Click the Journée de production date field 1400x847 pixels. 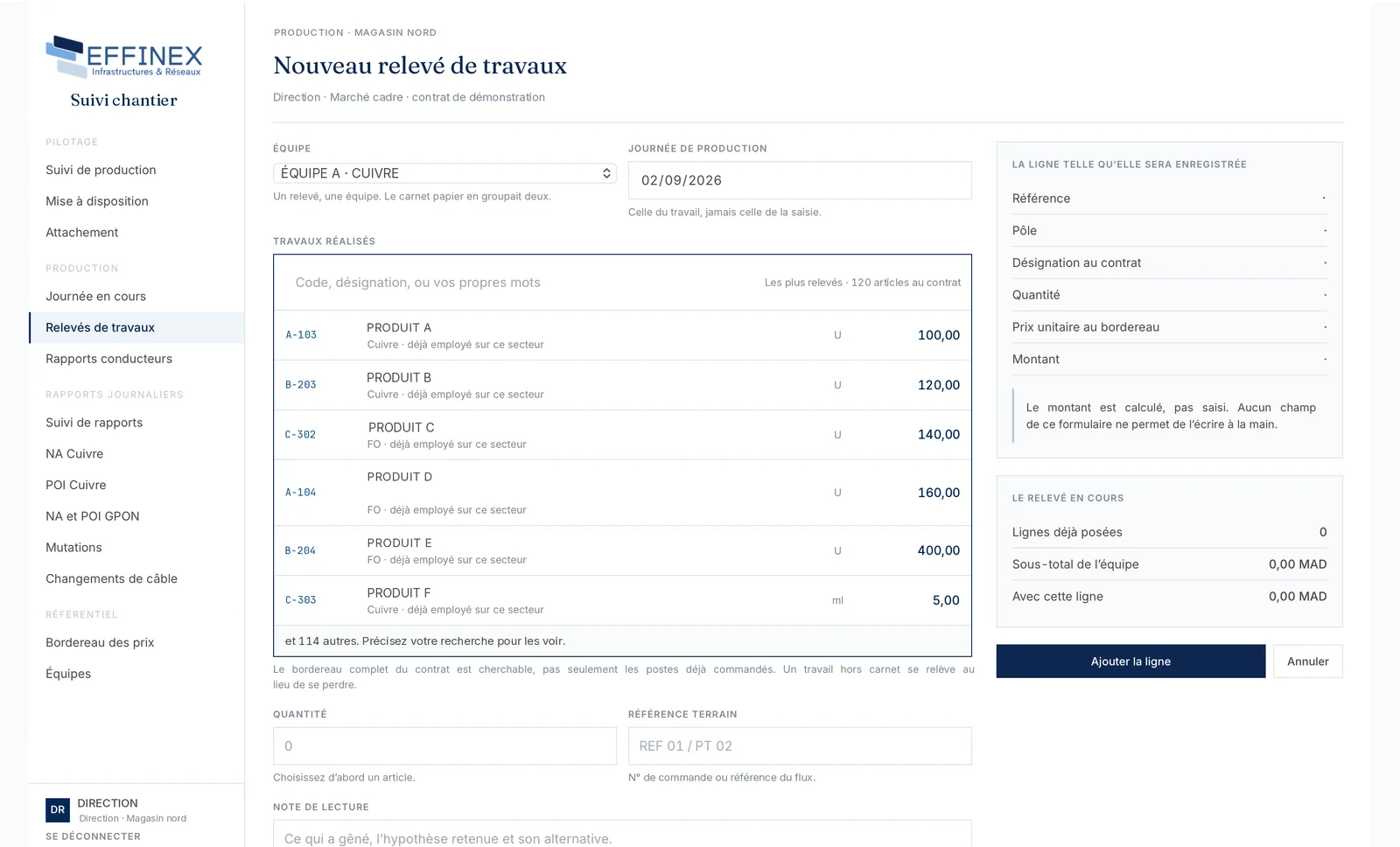click(x=800, y=180)
